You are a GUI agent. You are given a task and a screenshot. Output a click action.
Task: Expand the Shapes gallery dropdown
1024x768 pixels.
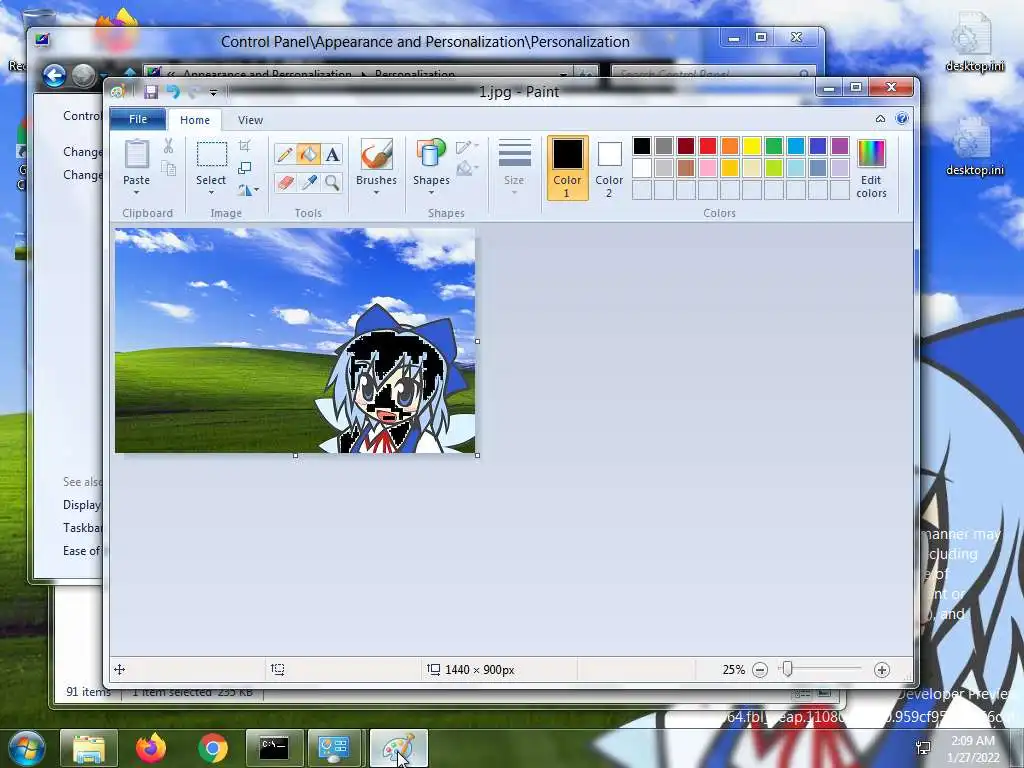tap(431, 193)
